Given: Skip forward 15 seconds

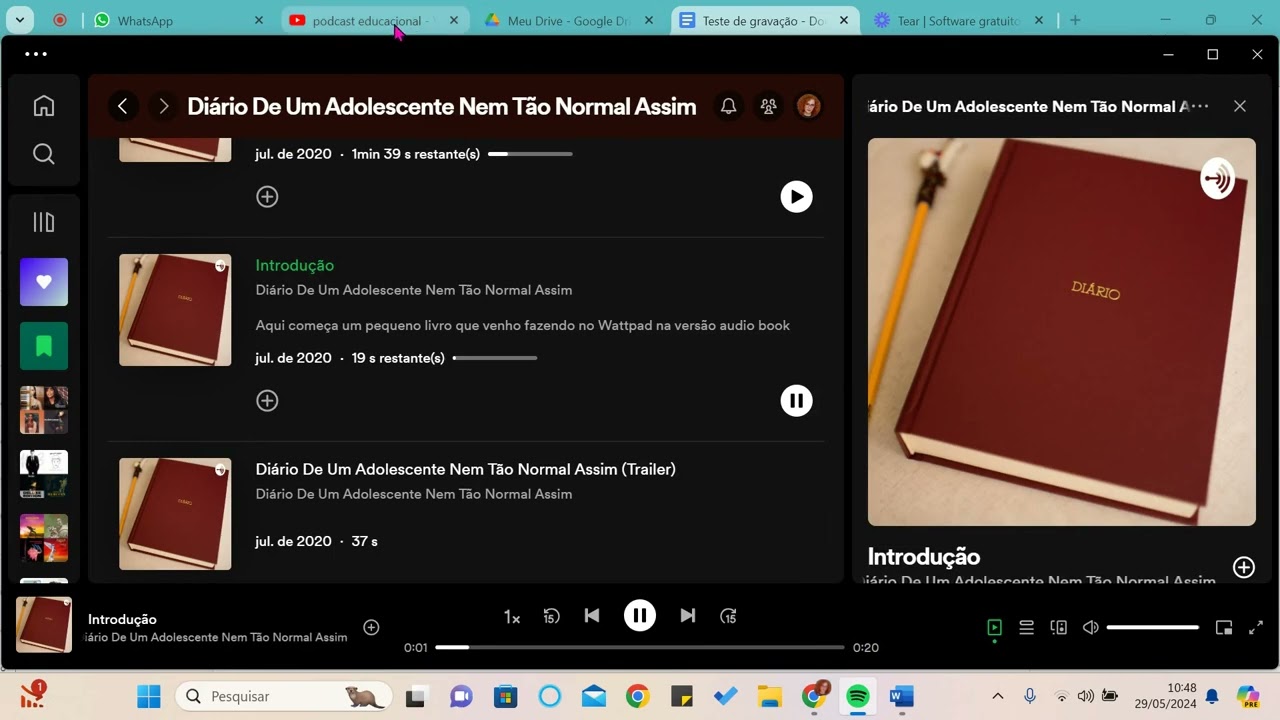Looking at the screenshot, I should [729, 616].
